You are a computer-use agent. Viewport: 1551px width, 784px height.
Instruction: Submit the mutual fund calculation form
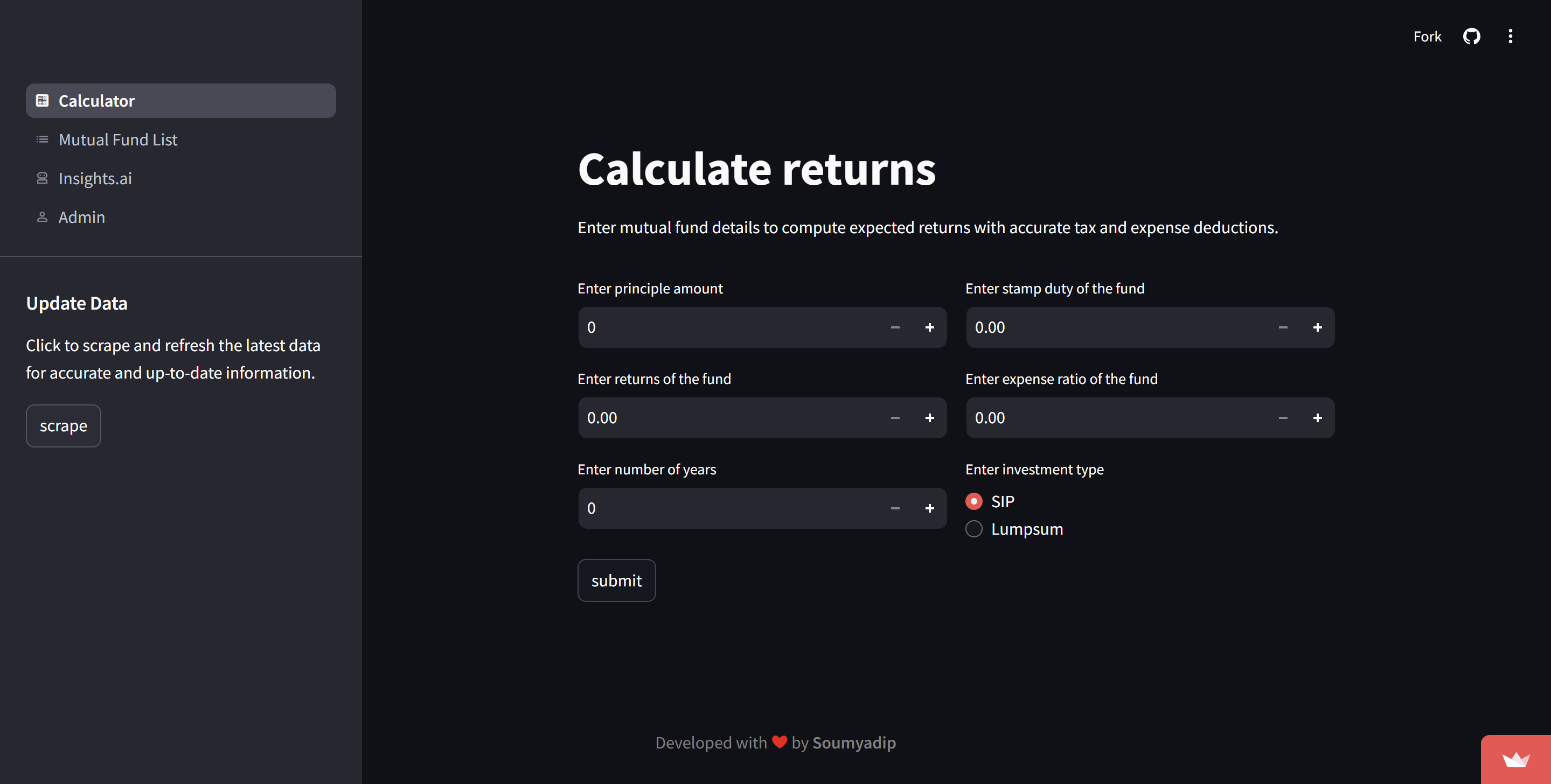[x=616, y=580]
